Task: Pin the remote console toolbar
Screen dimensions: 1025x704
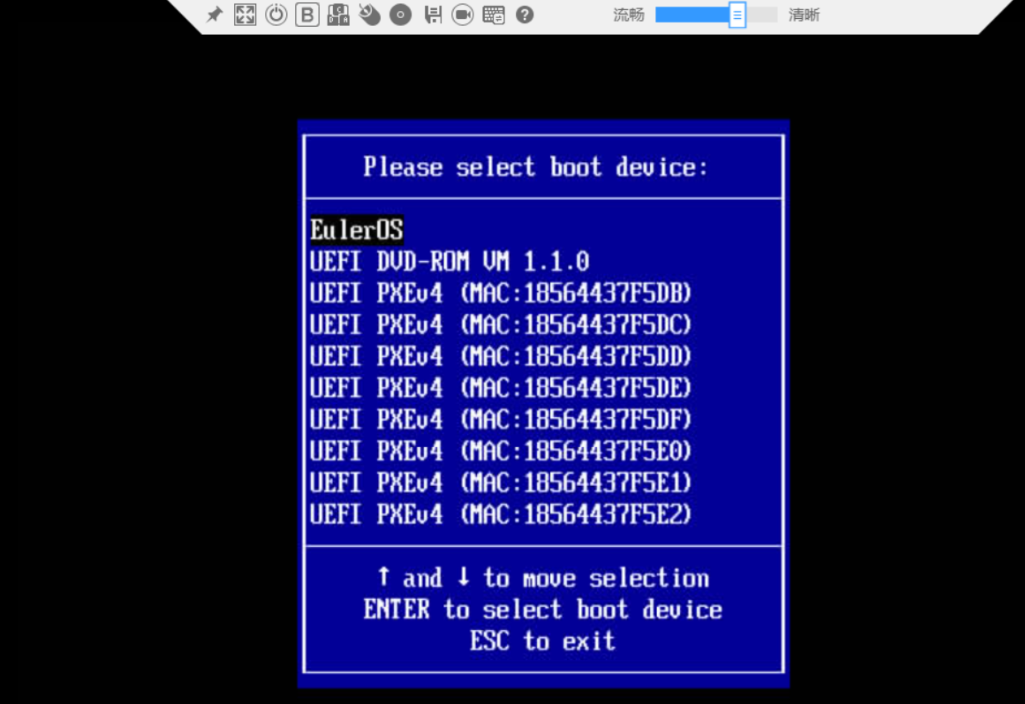Action: pyautogui.click(x=214, y=14)
